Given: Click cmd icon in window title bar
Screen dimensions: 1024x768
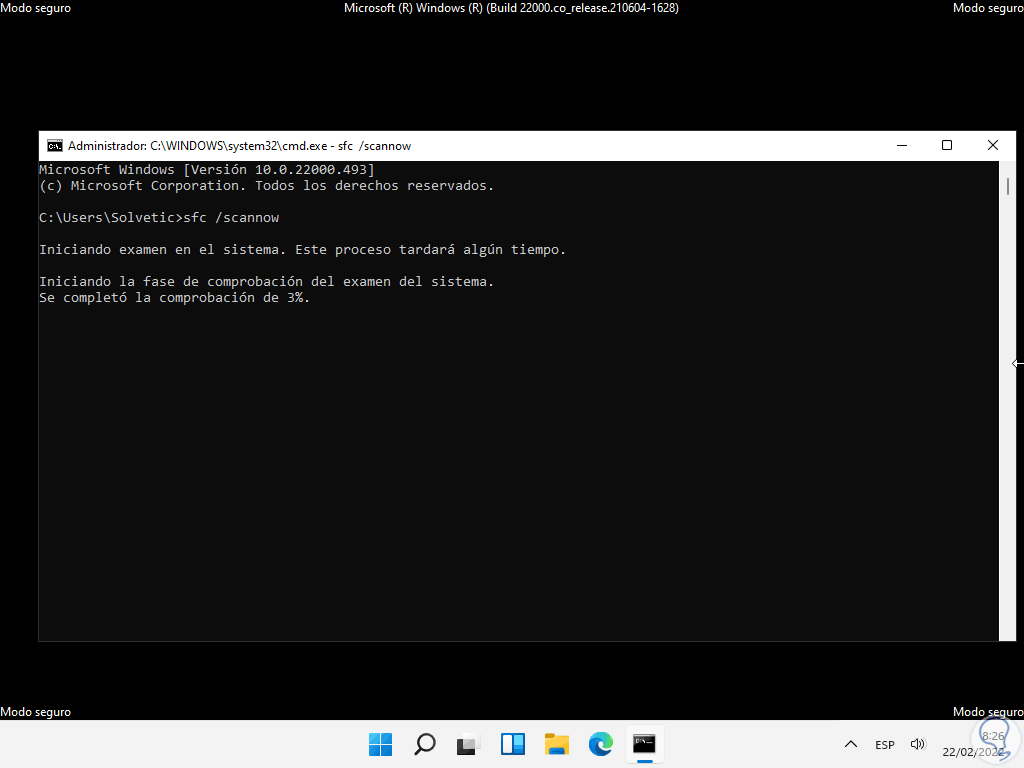Looking at the screenshot, I should 55,146.
